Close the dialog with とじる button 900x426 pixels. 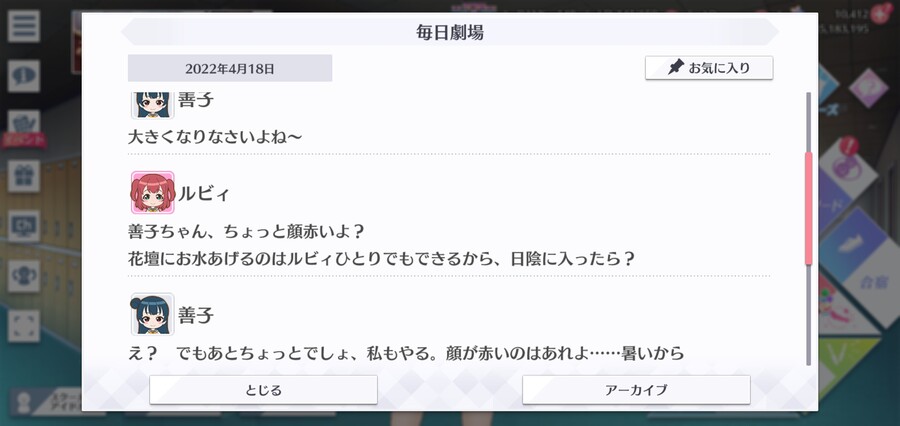(263, 390)
